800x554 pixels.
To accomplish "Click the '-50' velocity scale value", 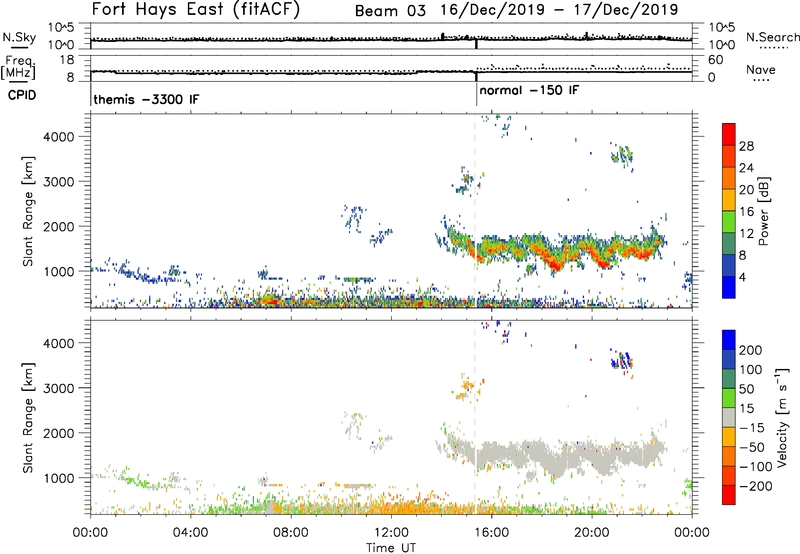I will tap(752, 447).
